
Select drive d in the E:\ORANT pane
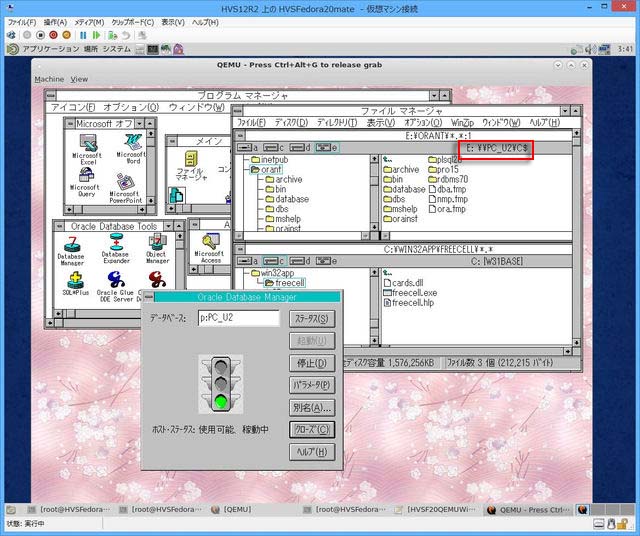point(300,147)
